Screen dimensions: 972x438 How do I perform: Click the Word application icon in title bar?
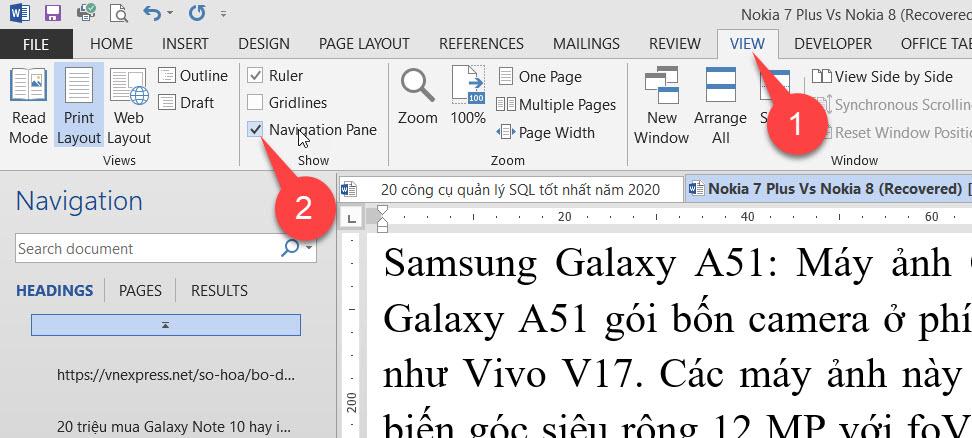point(20,12)
